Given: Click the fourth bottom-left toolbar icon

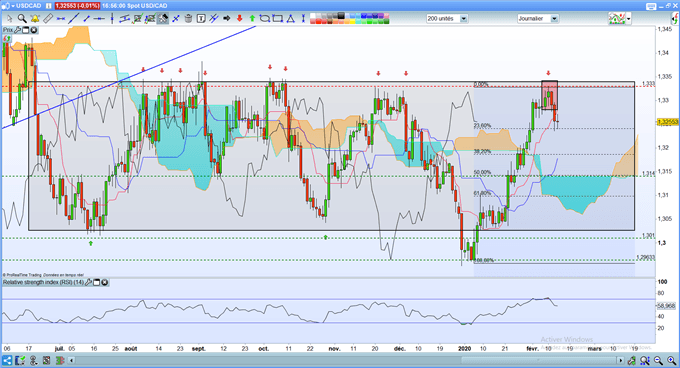Looking at the screenshot, I should click(x=46, y=360).
